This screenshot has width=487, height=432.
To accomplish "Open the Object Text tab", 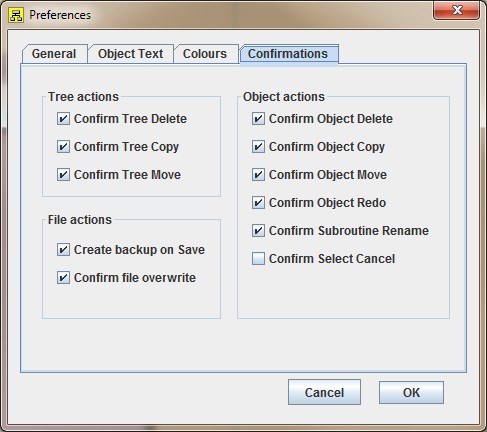I will (x=130, y=54).
